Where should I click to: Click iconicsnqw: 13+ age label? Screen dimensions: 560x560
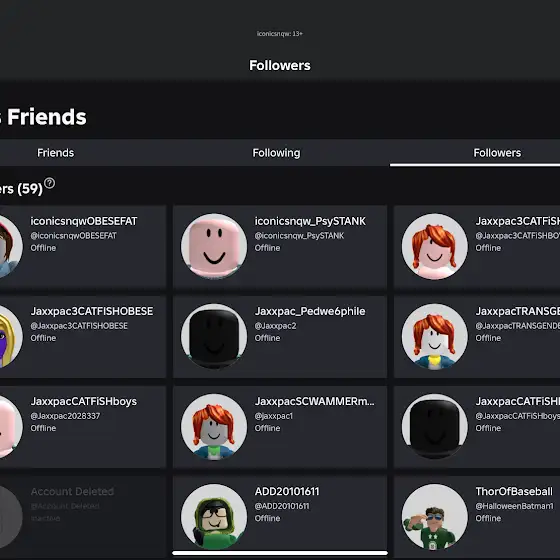pos(280,34)
